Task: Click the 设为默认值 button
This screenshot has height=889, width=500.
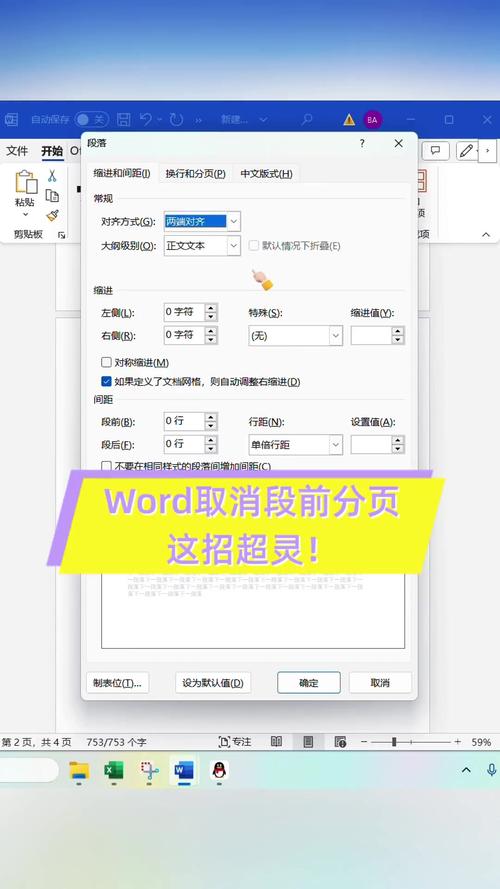Action: click(213, 683)
